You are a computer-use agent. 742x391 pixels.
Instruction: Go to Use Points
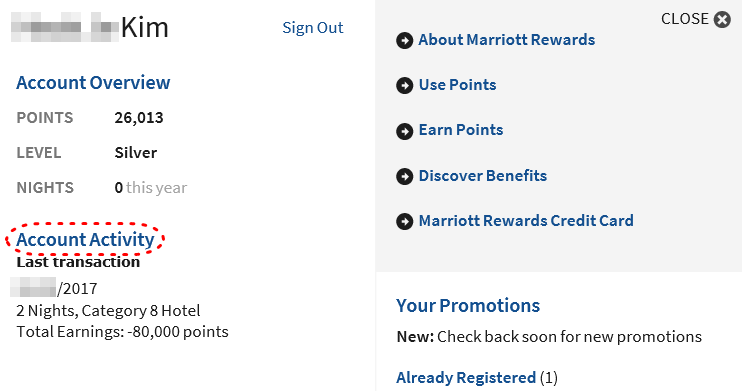coord(458,85)
